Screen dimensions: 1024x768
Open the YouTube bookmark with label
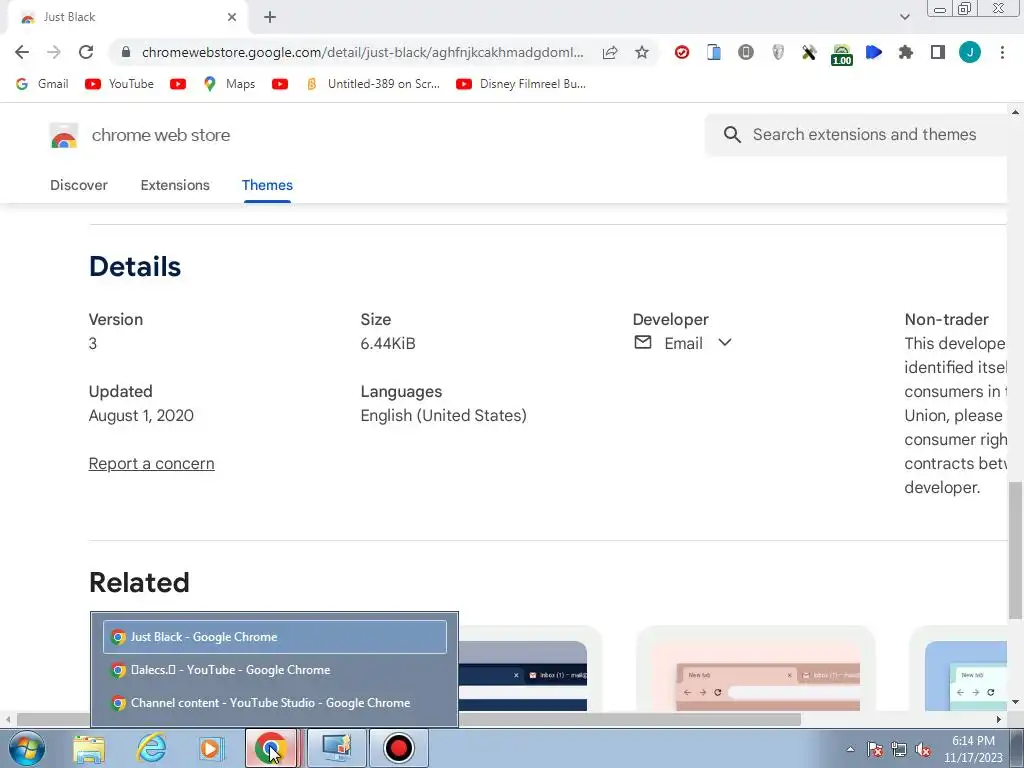[x=120, y=84]
